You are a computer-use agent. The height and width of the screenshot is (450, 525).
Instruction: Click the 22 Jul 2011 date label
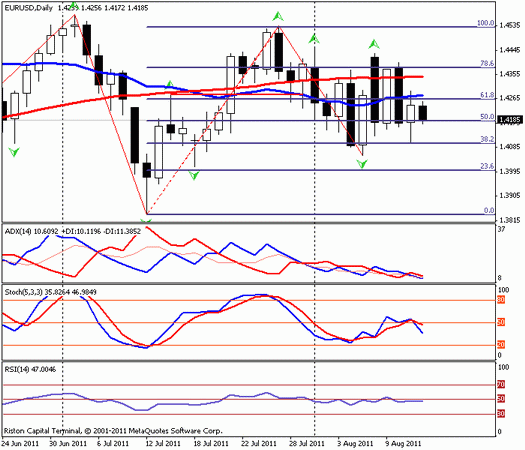[259, 444]
